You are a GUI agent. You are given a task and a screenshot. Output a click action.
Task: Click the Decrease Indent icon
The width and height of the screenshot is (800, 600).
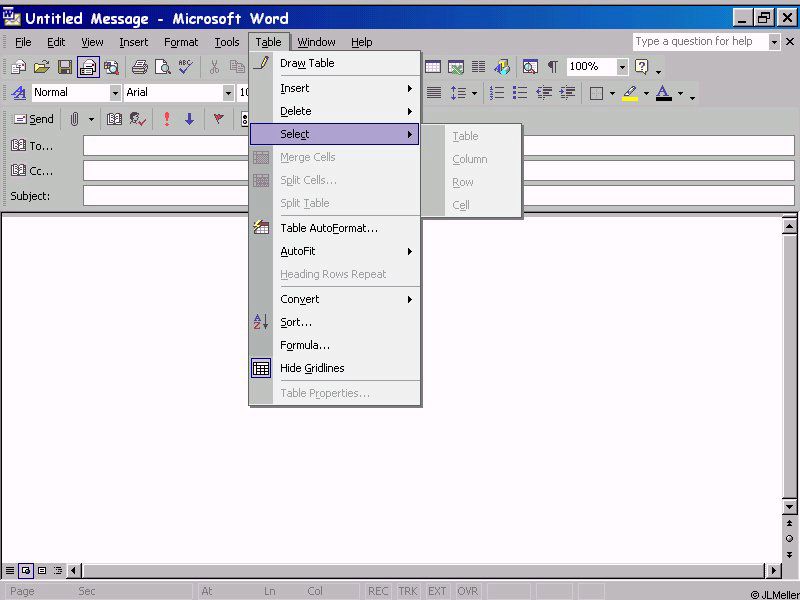pyautogui.click(x=544, y=93)
